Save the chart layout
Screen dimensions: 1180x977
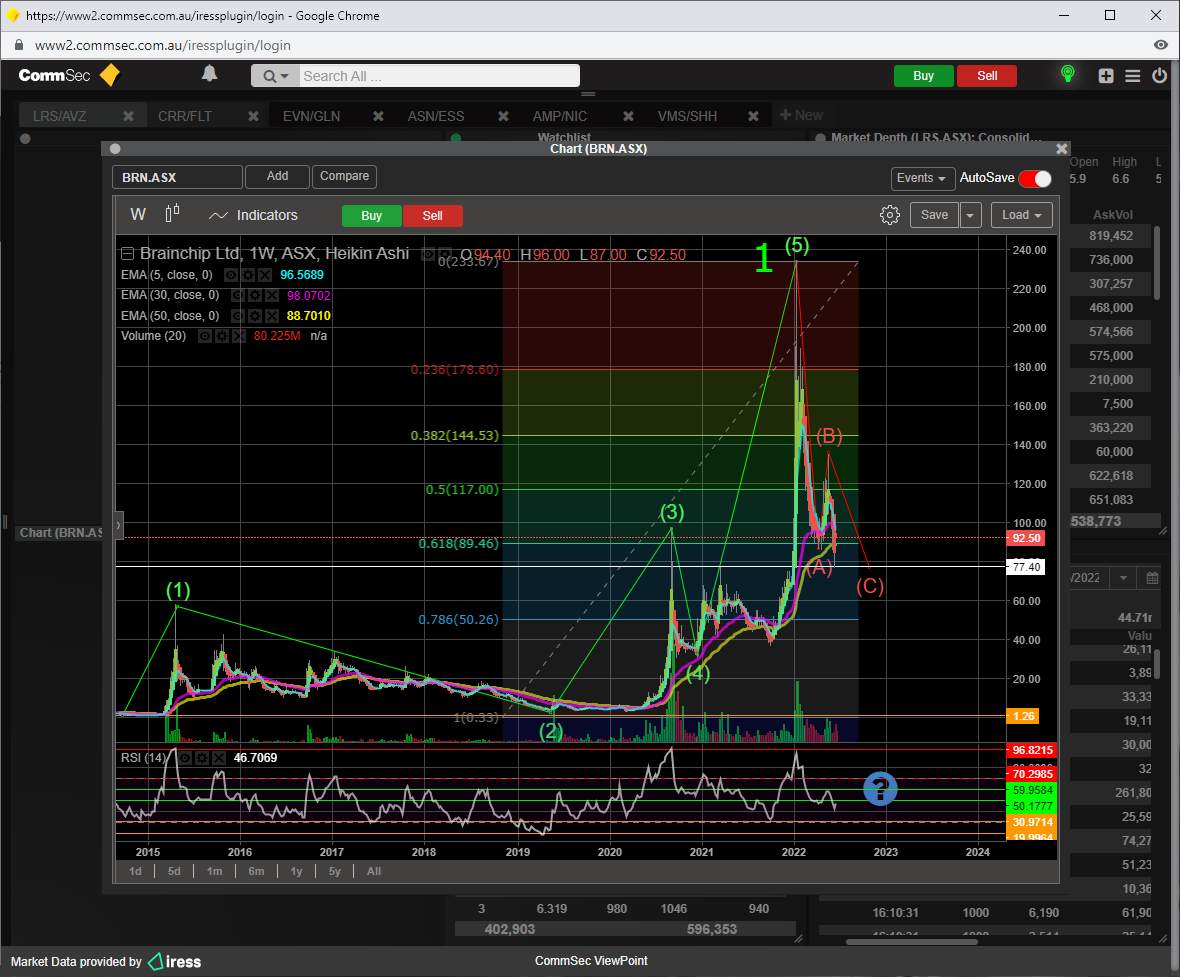point(934,215)
